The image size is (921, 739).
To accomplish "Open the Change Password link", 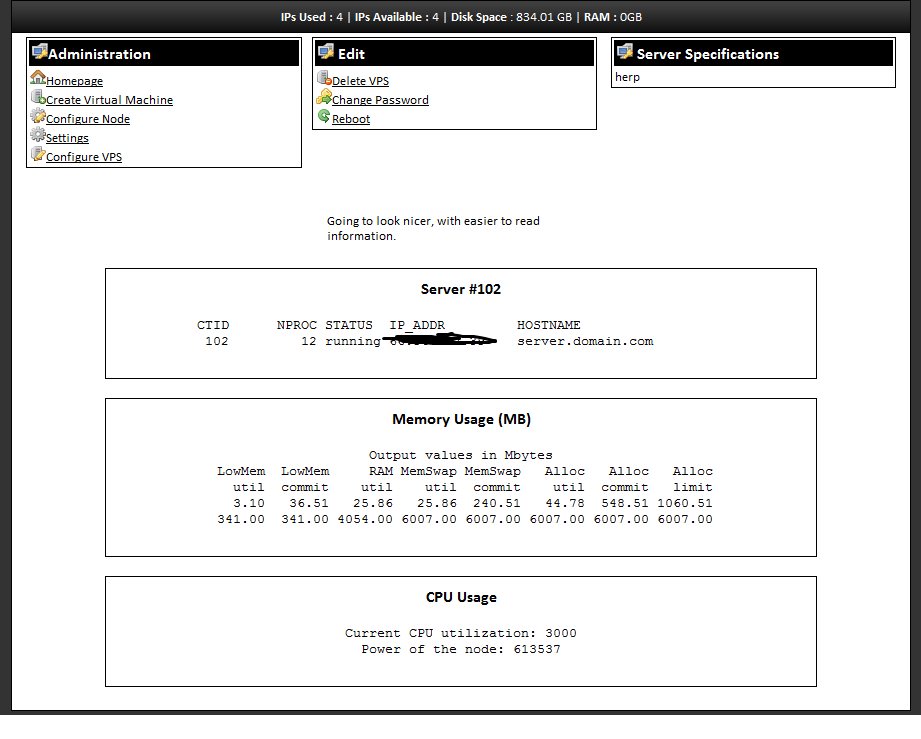I will (380, 100).
